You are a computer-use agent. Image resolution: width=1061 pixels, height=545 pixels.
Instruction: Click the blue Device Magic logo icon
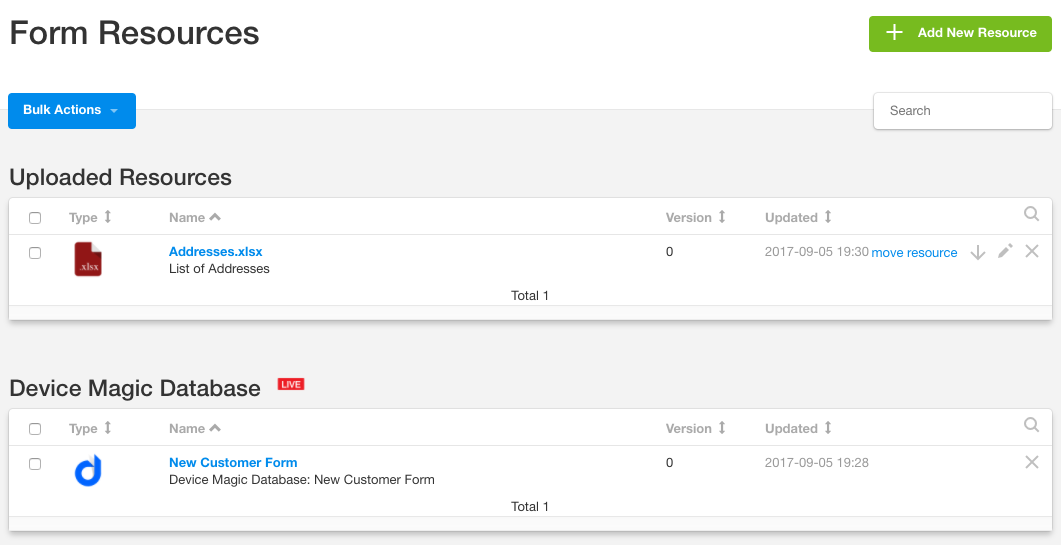click(x=88, y=471)
